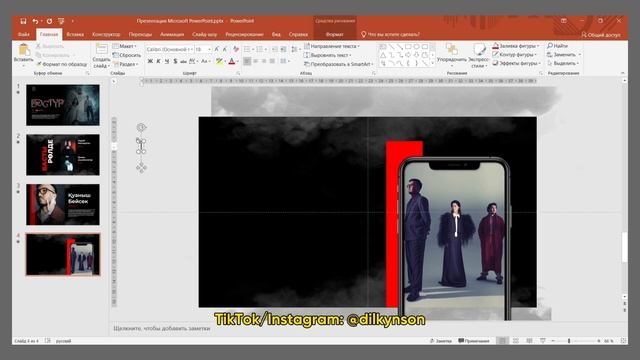Open Shape Effects (Эффекты фигуры) dropdown
The height and width of the screenshot is (360, 640).
point(516,63)
